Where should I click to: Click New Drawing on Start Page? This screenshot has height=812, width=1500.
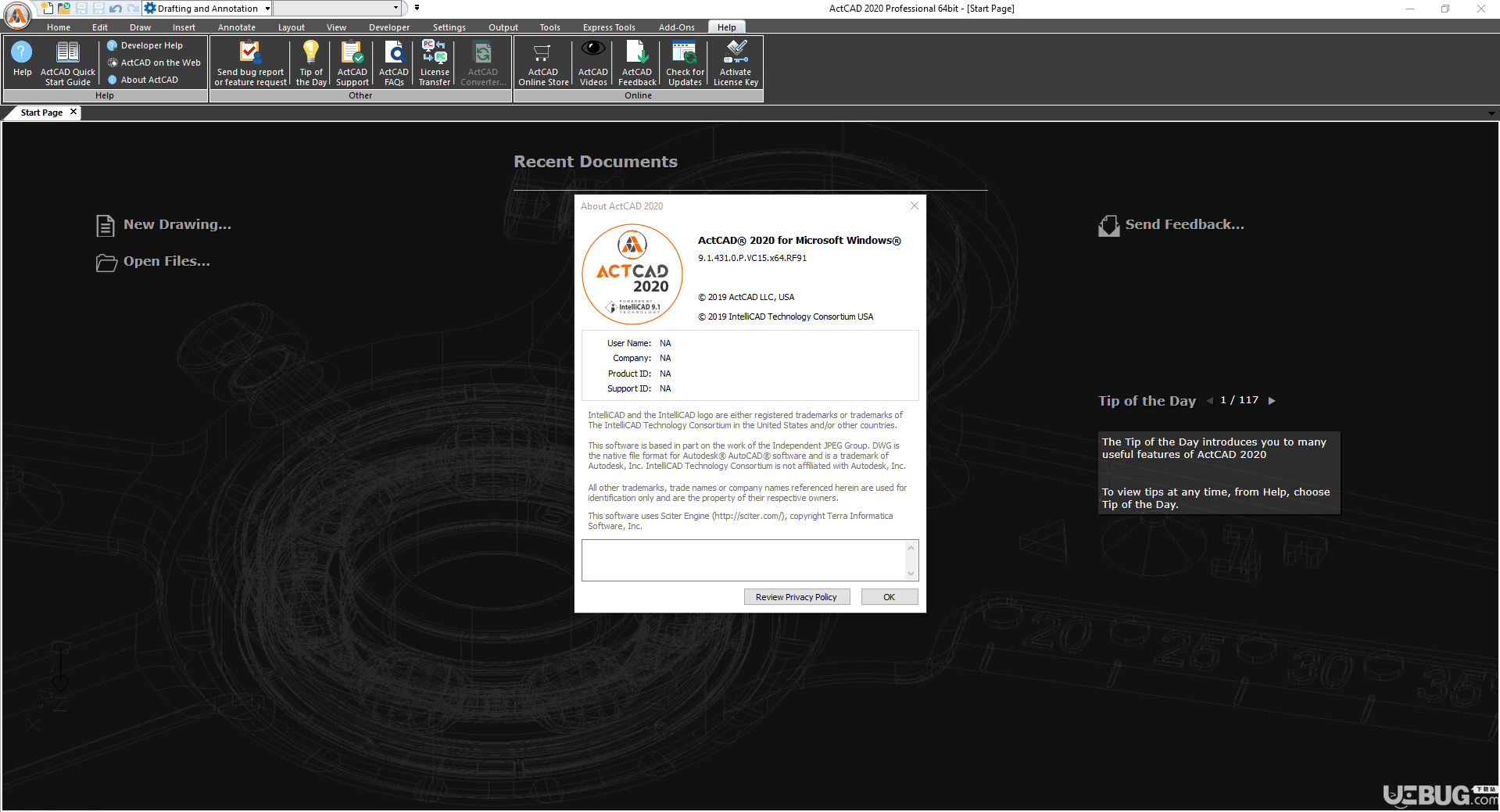pos(164,225)
